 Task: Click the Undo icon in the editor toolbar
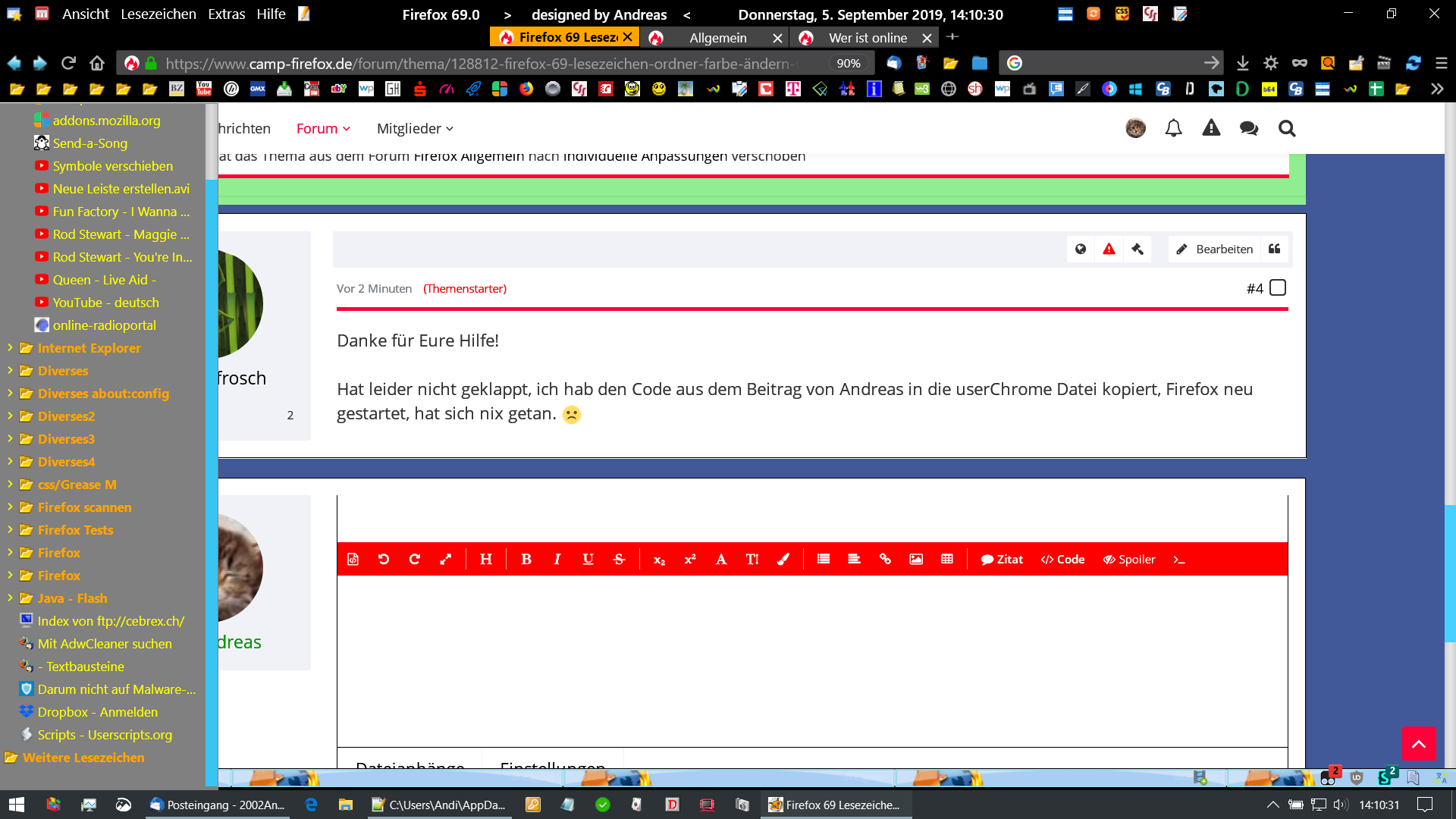tap(384, 560)
